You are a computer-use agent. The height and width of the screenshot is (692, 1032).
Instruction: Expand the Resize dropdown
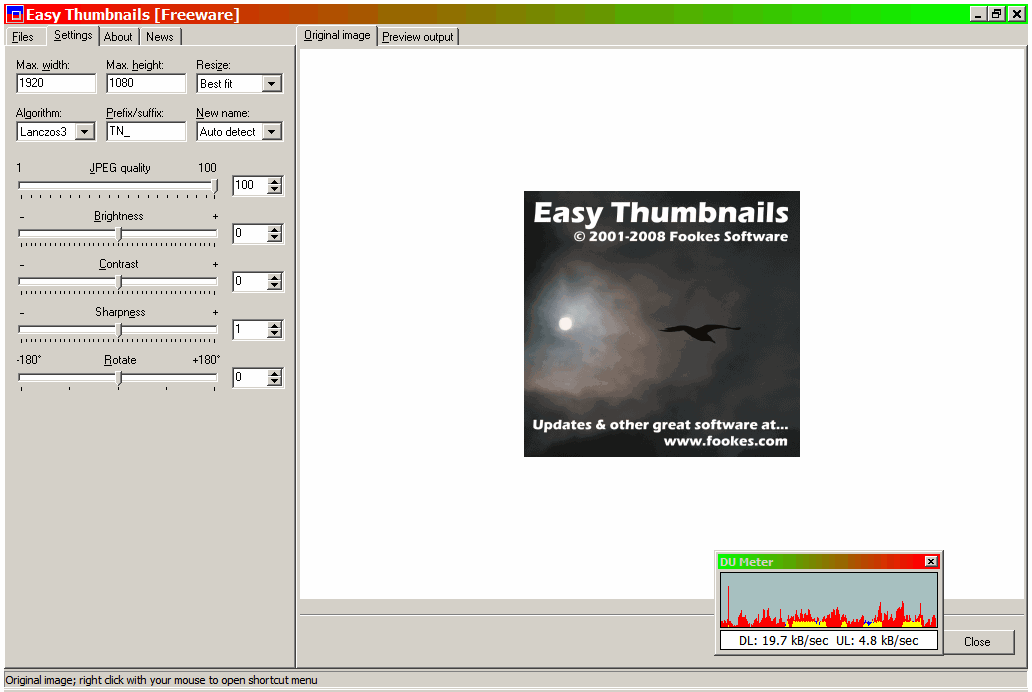point(271,84)
